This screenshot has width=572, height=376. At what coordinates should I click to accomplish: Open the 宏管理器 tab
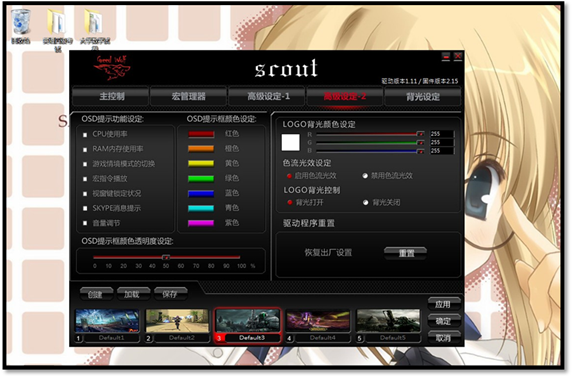pyautogui.click(x=188, y=96)
